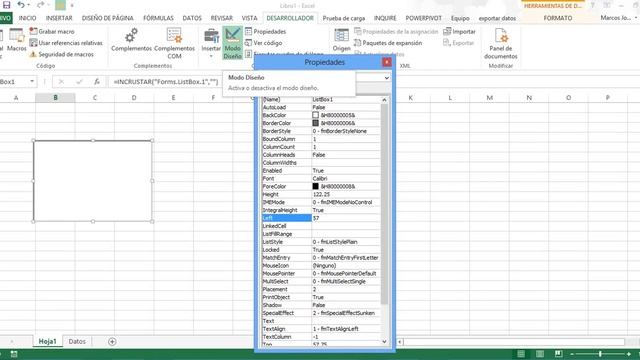Open the POWERPIVOT tab

tap(424, 18)
